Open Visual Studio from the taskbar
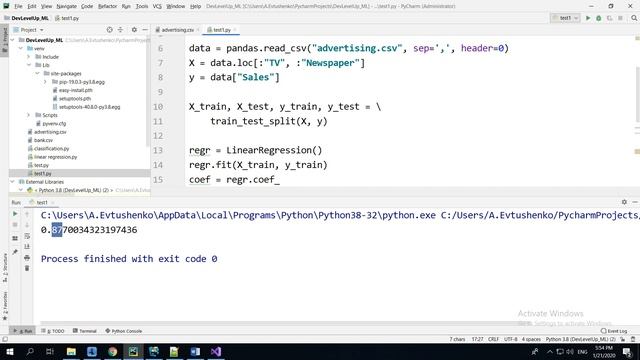The width and height of the screenshot is (640, 360). [x=216, y=351]
